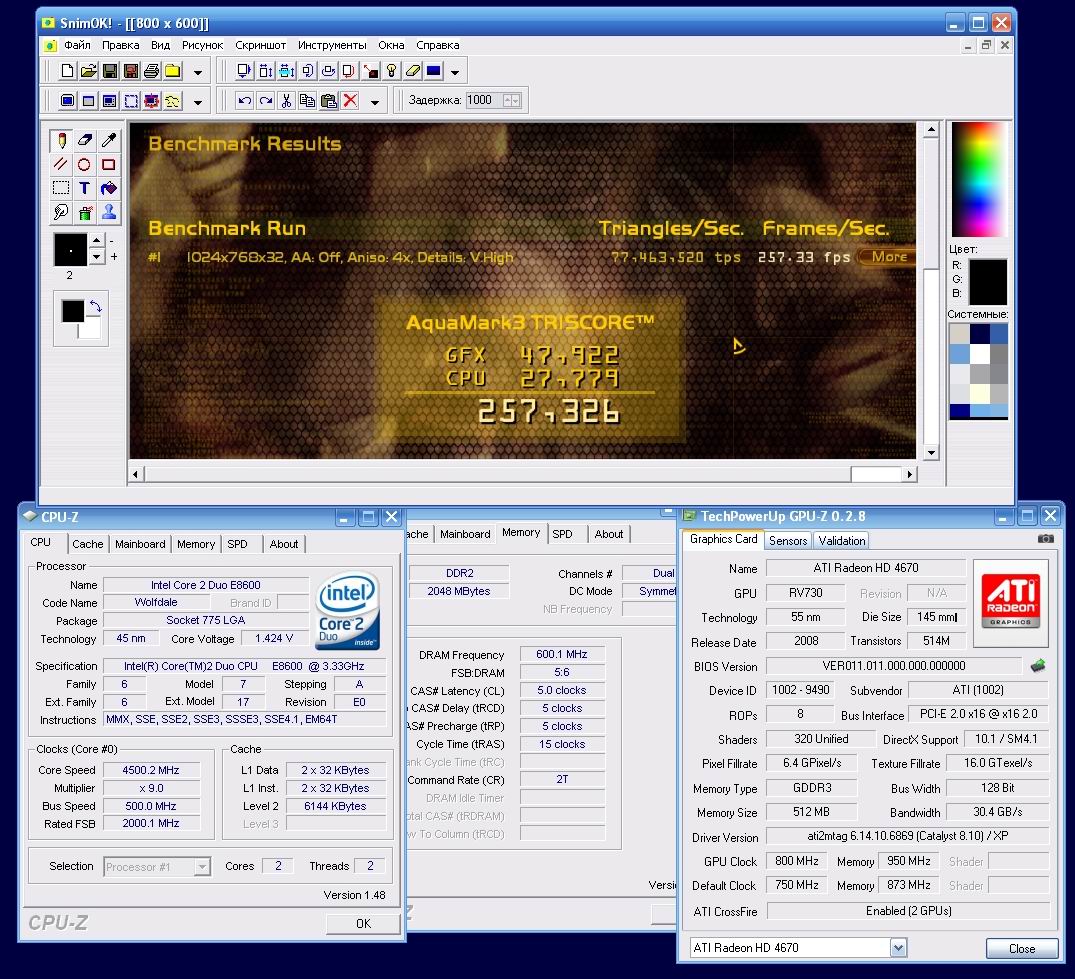Click the Redo arrow icon
The width and height of the screenshot is (1075, 979).
[265, 101]
